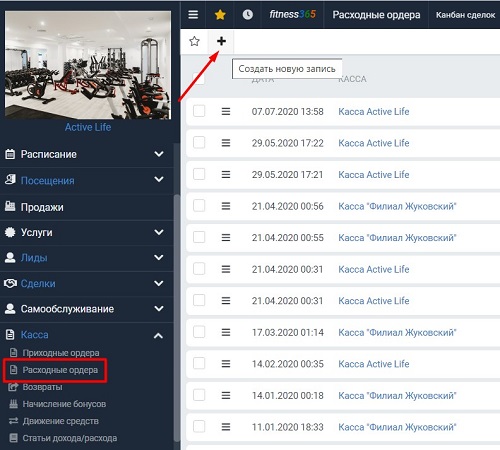Viewport: 500px width, 450px height.
Task: Expand the Посещения section chevron
Action: [159, 179]
